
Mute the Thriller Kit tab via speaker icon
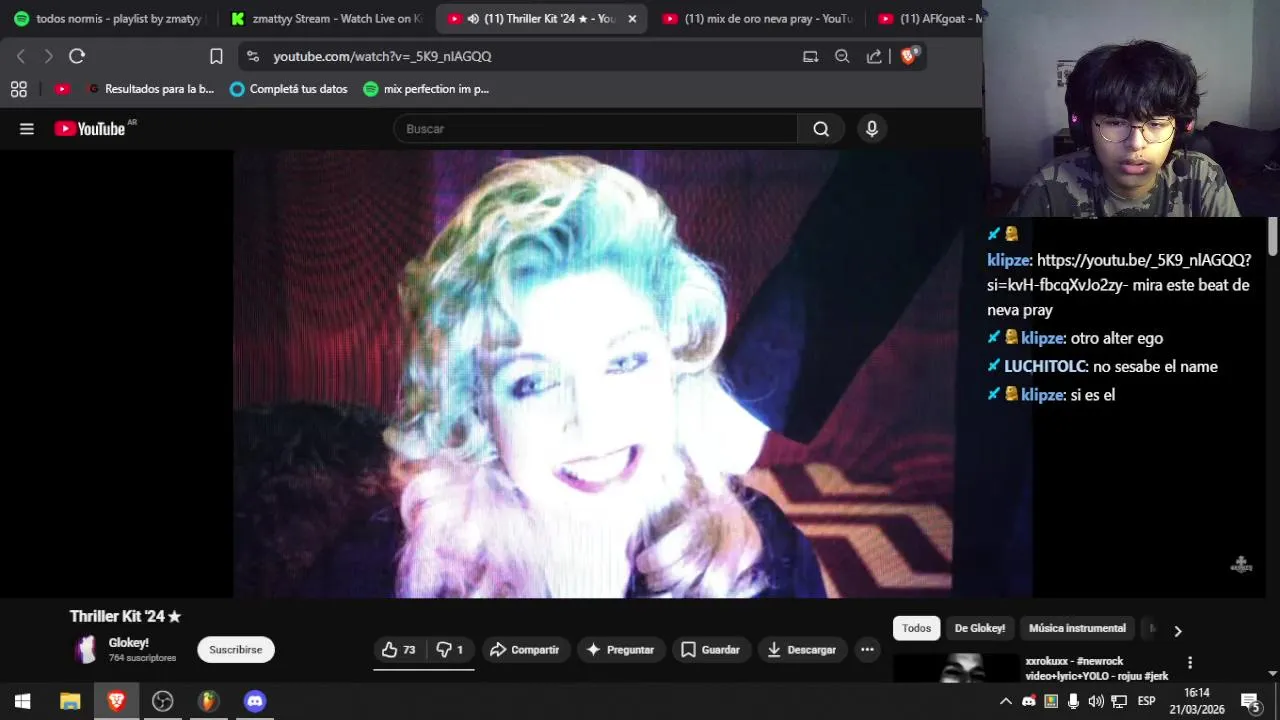tap(473, 19)
